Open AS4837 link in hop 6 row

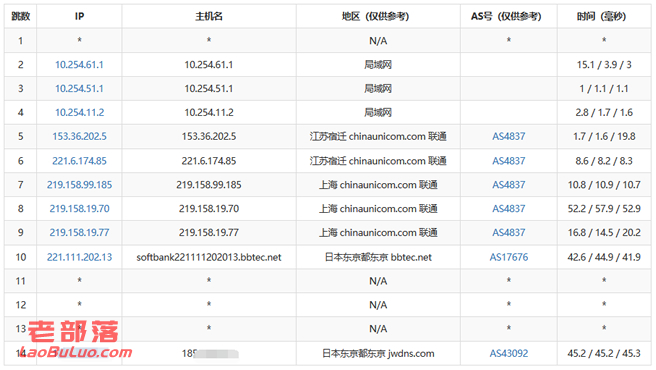click(x=509, y=161)
